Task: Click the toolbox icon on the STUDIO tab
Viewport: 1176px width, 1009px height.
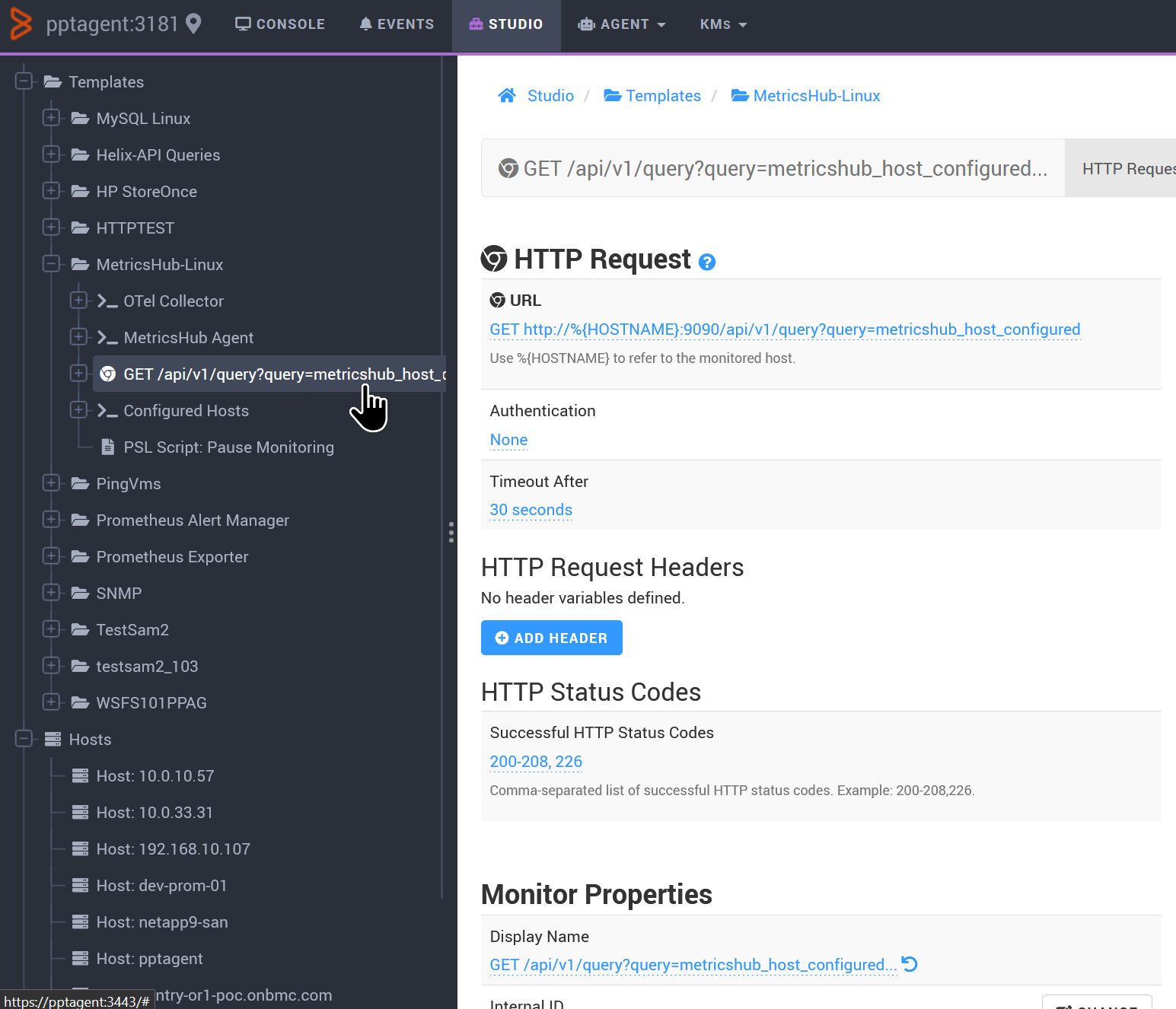Action: coord(477,24)
